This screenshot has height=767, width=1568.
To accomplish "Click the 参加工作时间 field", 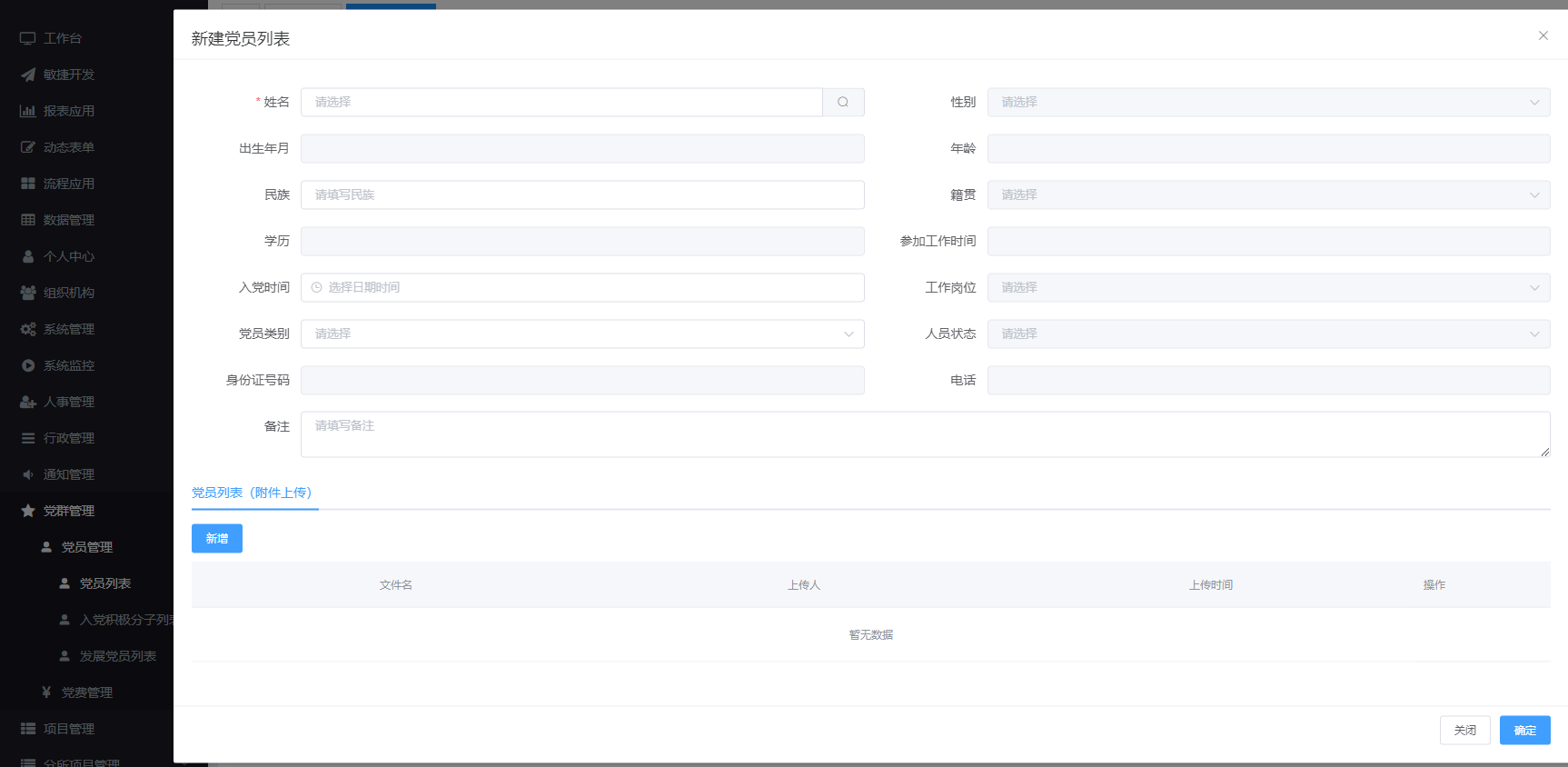I will coord(1268,241).
